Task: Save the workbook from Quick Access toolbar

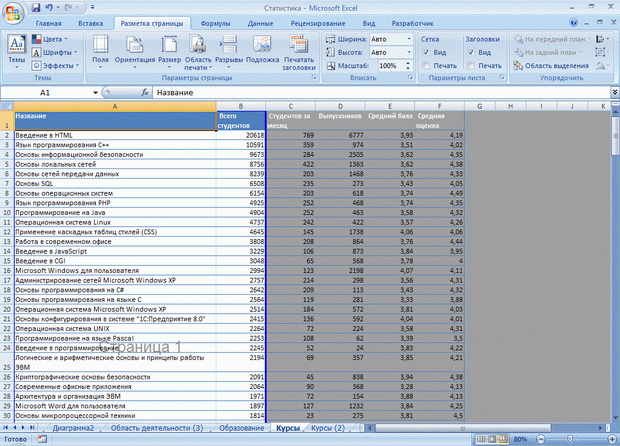Action: [x=36, y=8]
